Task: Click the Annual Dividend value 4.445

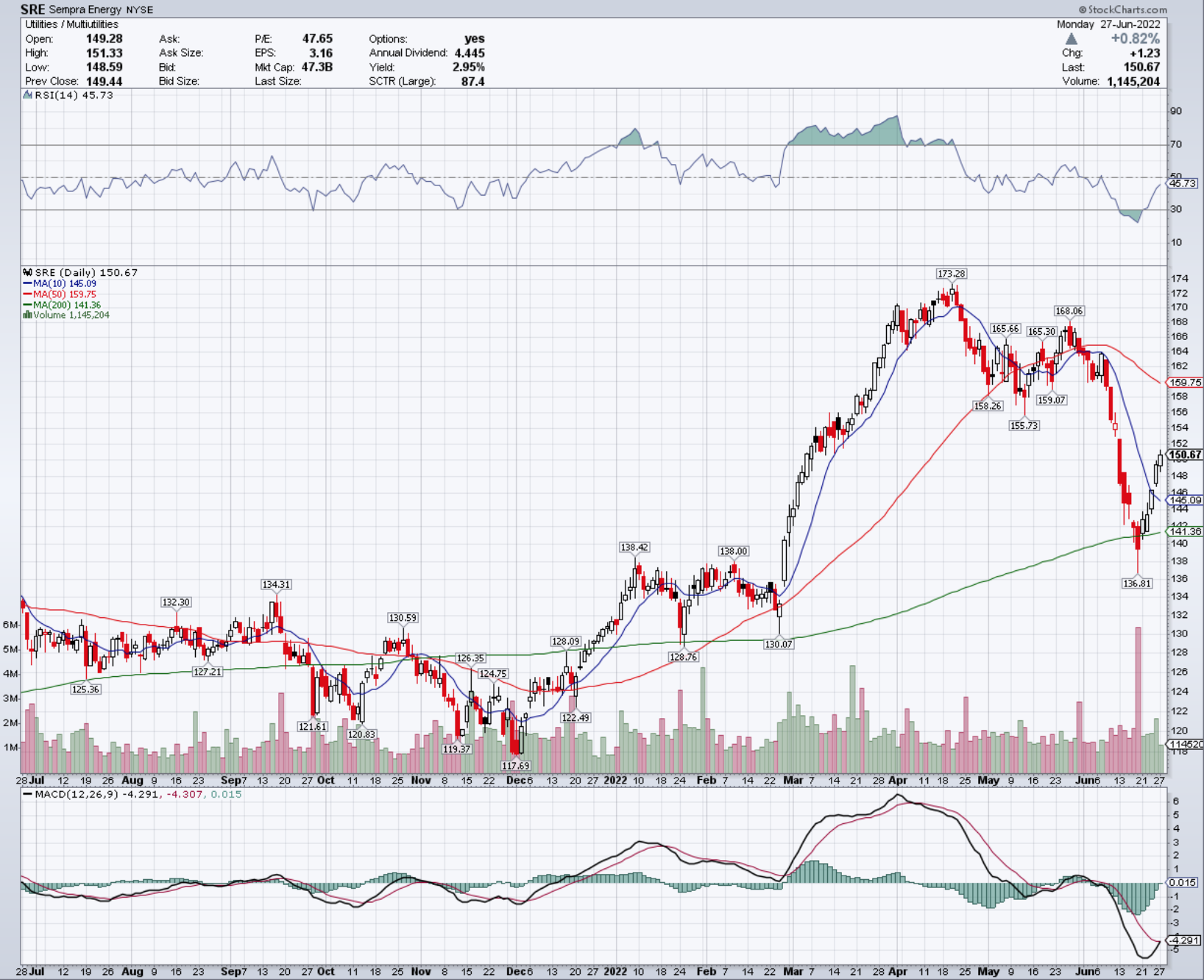Action: point(470,53)
